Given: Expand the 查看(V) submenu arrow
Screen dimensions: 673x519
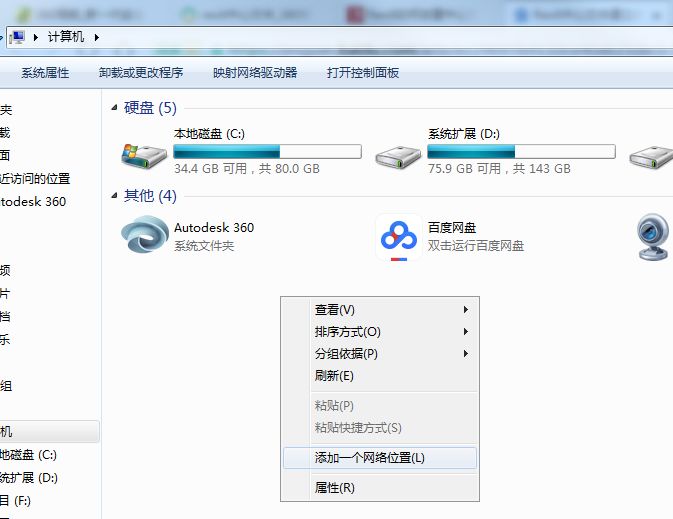Looking at the screenshot, I should click(466, 310).
